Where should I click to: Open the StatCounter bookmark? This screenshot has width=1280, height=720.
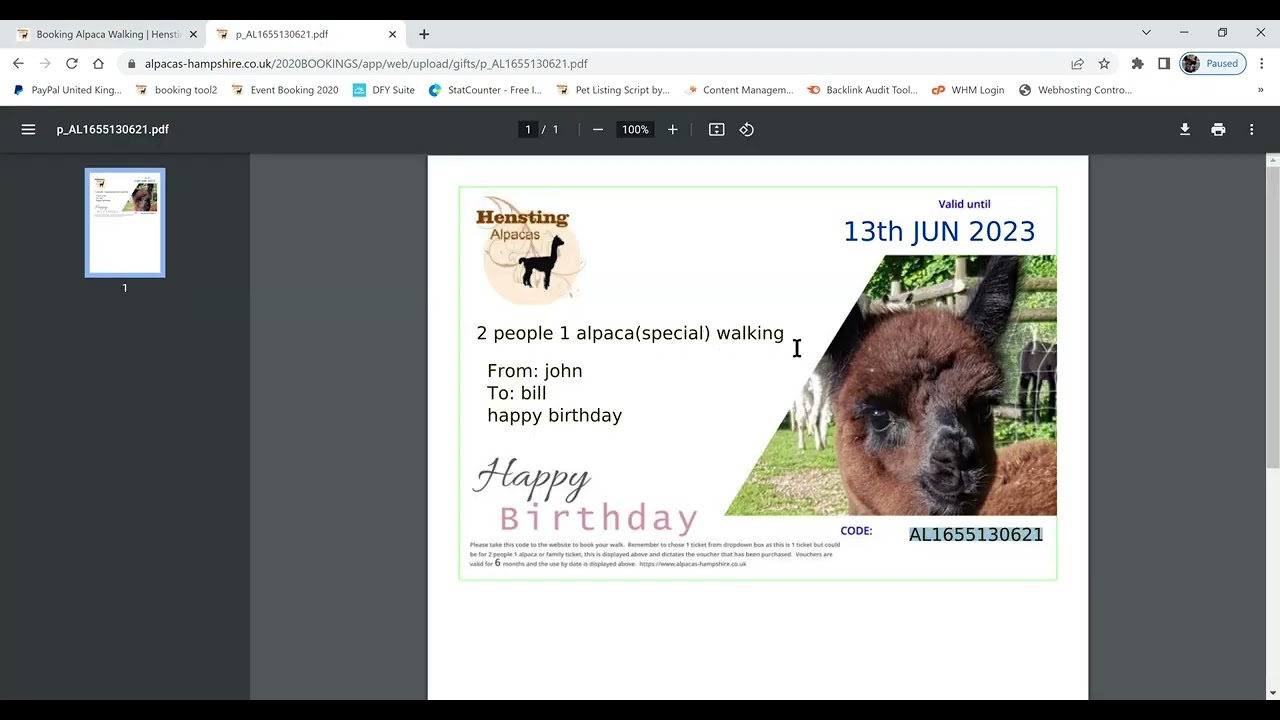[485, 90]
